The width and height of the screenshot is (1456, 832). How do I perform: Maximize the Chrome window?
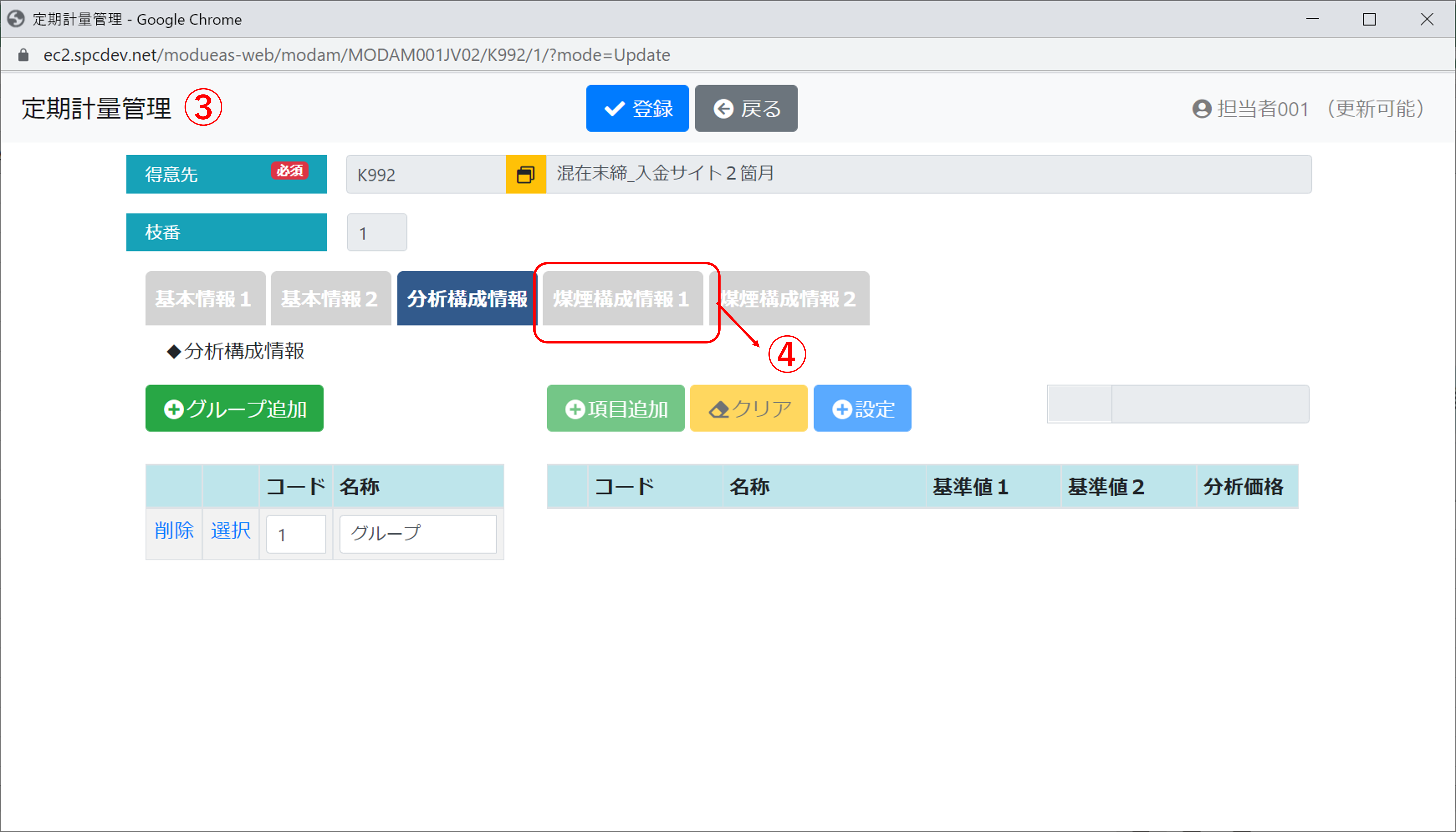[1369, 19]
